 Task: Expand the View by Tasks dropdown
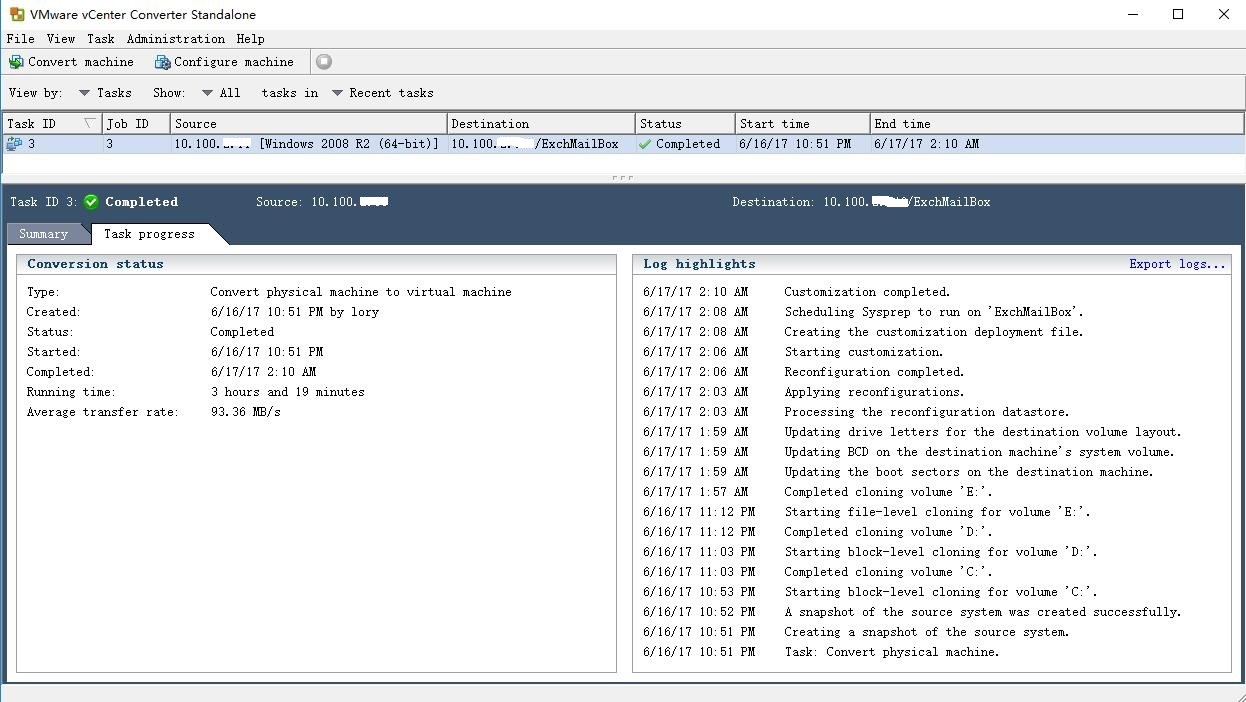point(105,93)
